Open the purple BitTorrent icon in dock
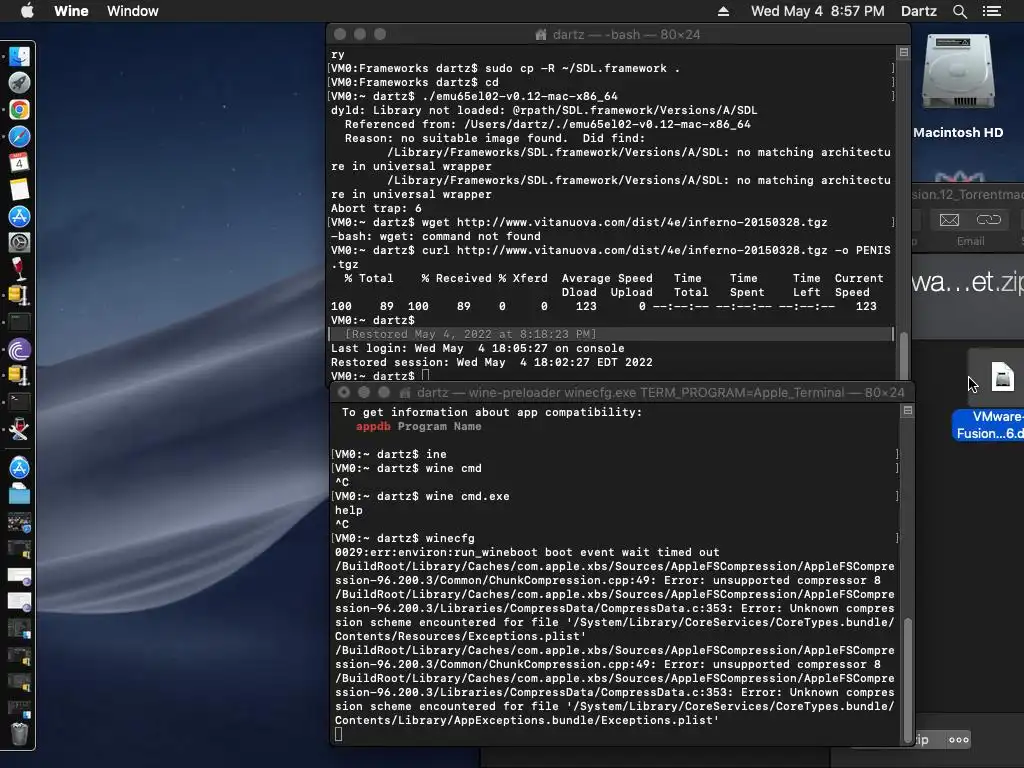The width and height of the screenshot is (1024, 768). [x=19, y=350]
